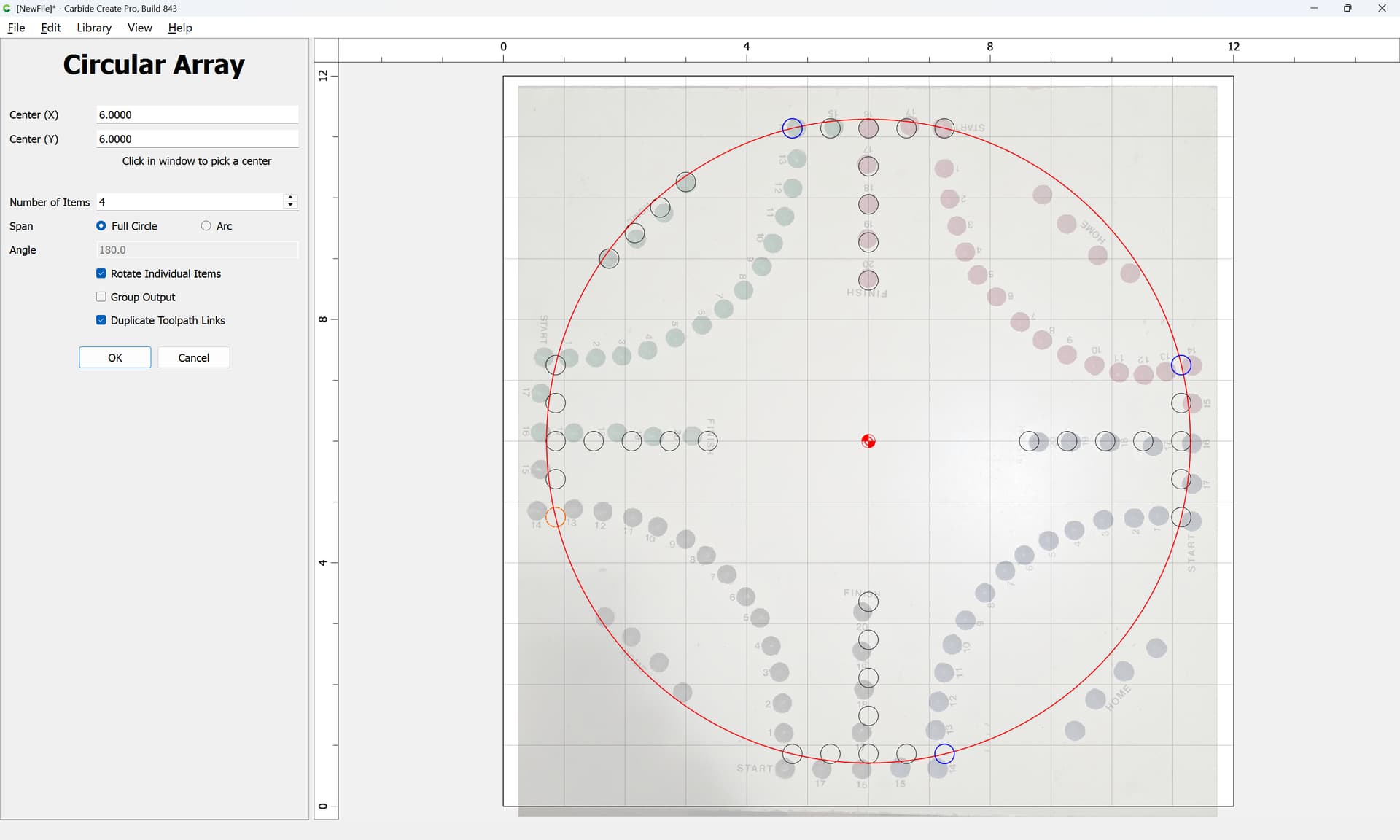Viewport: 1400px width, 840px height.
Task: Open the Library menu
Action: click(94, 28)
